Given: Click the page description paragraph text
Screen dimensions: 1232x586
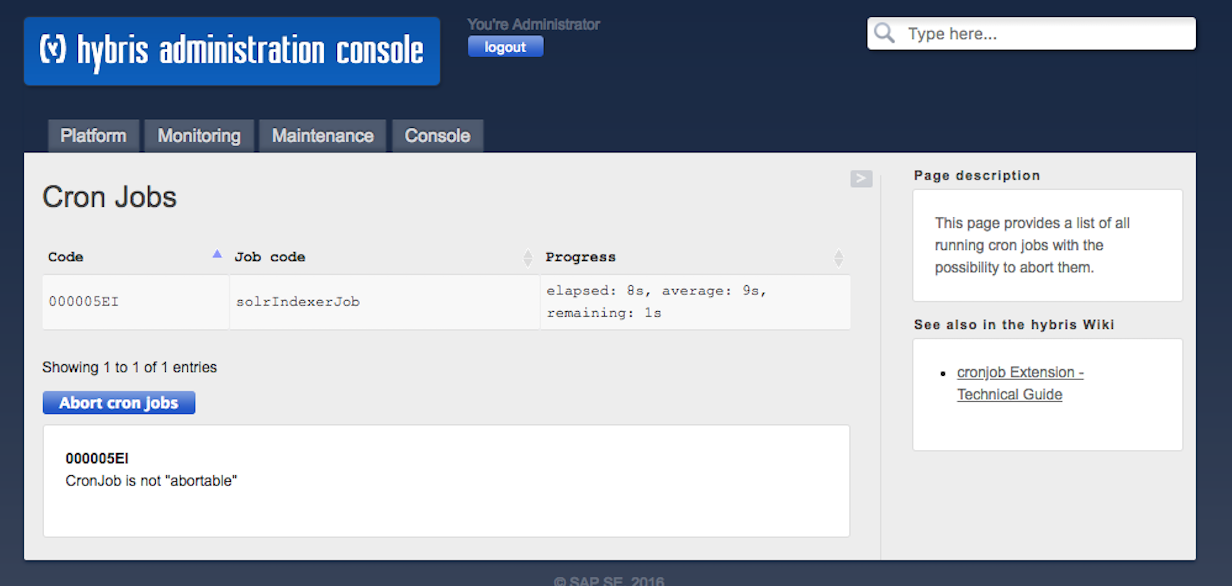Looking at the screenshot, I should (x=1033, y=245).
